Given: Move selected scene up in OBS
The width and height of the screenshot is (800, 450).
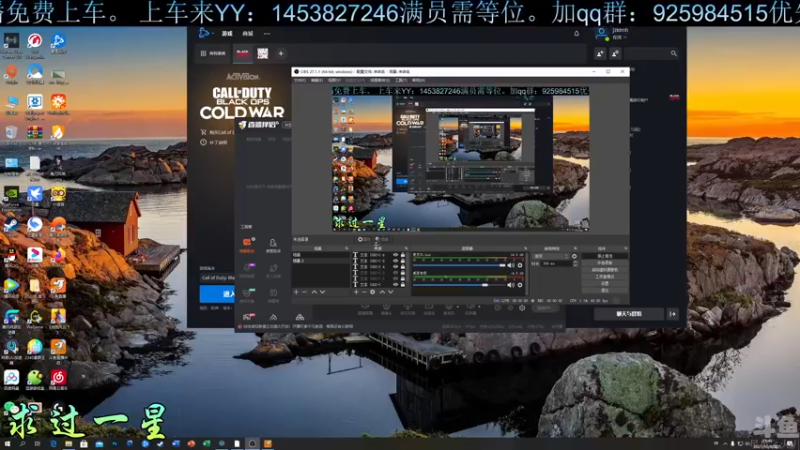Looking at the screenshot, I should pos(314,292).
